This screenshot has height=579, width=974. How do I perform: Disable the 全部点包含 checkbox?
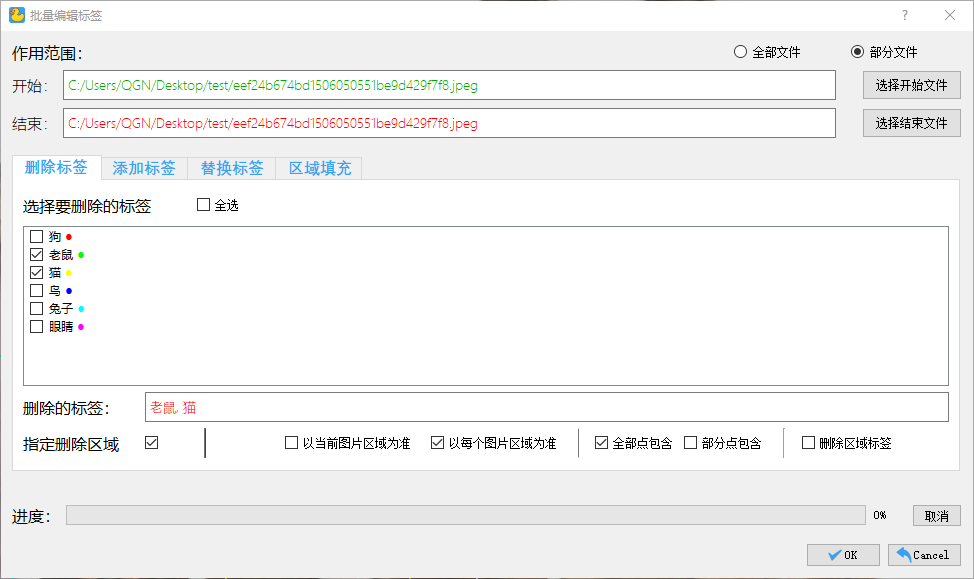click(x=601, y=441)
